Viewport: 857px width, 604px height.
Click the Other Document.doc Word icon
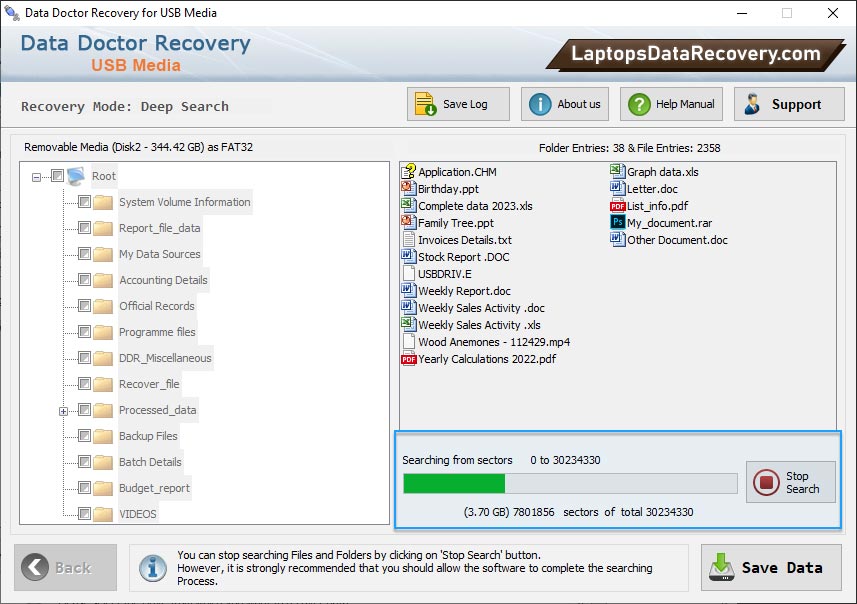coord(617,239)
